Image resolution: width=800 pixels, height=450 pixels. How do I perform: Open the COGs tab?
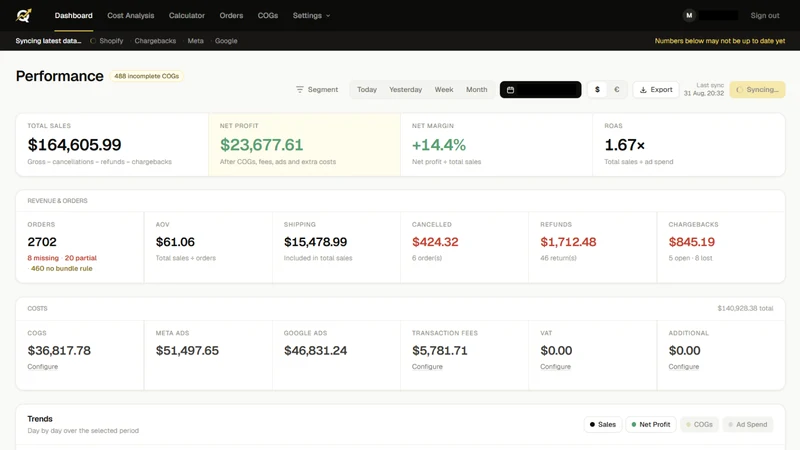tap(267, 15)
